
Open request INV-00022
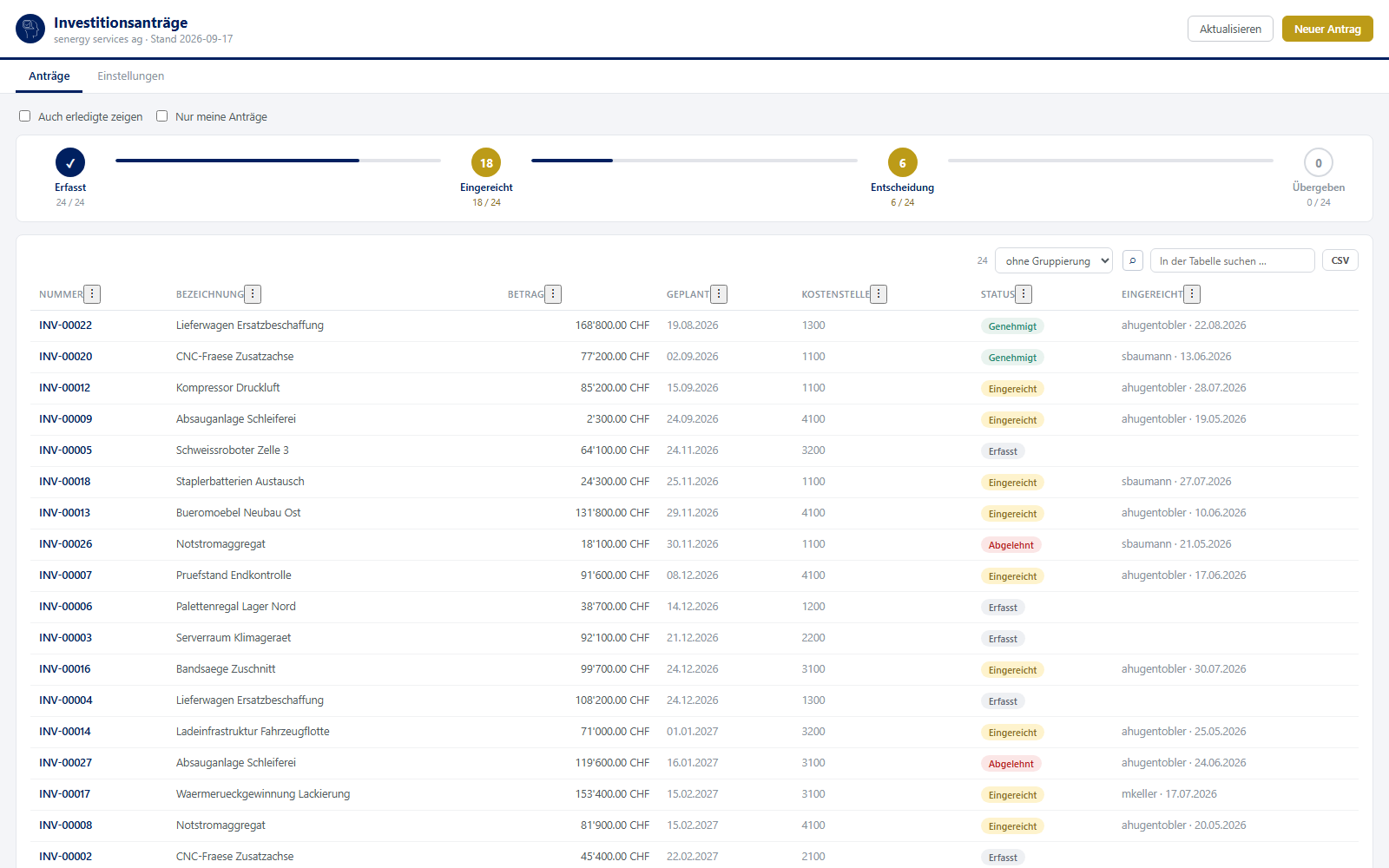(65, 325)
